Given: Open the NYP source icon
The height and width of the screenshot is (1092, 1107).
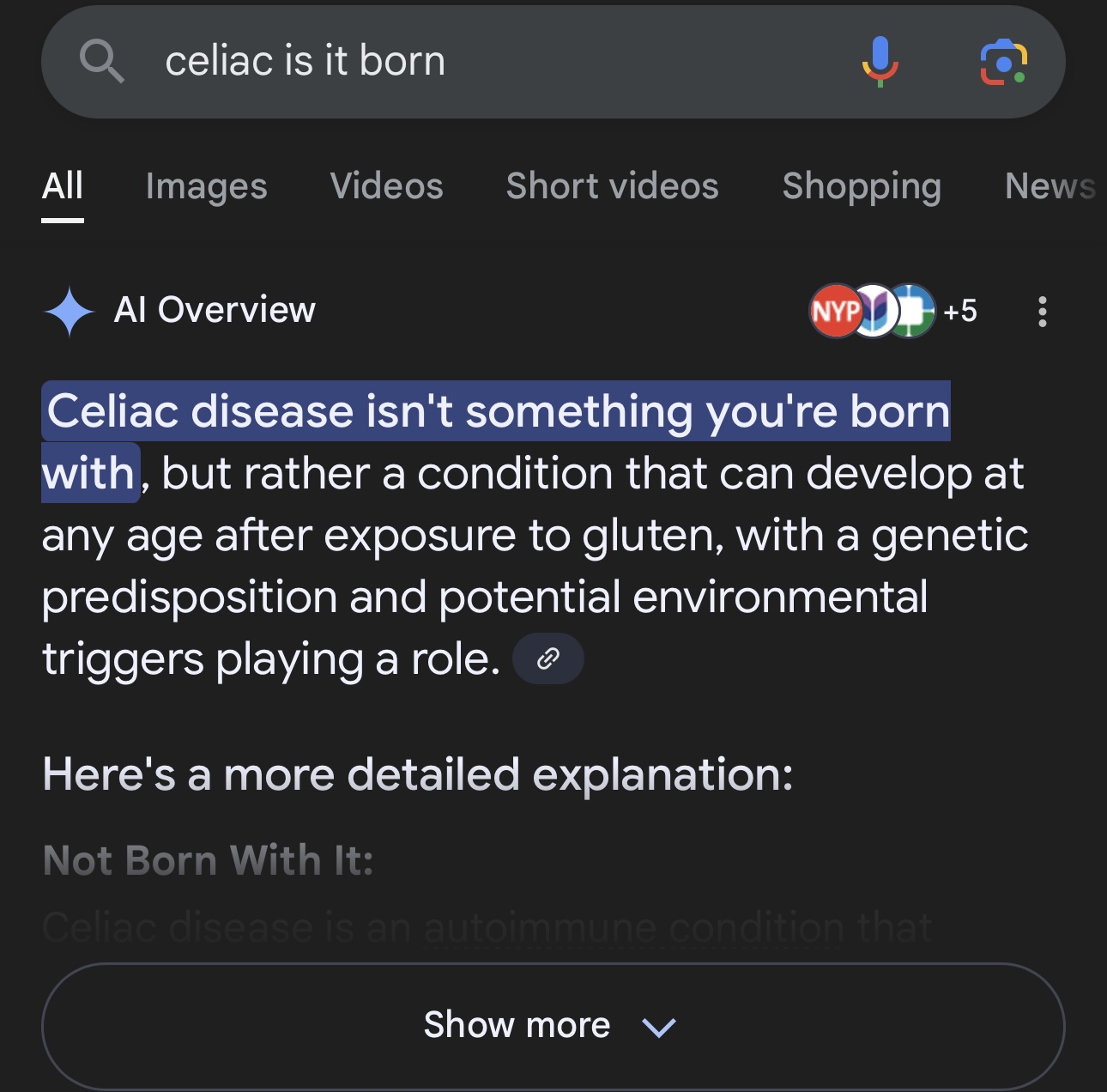Looking at the screenshot, I should [834, 311].
